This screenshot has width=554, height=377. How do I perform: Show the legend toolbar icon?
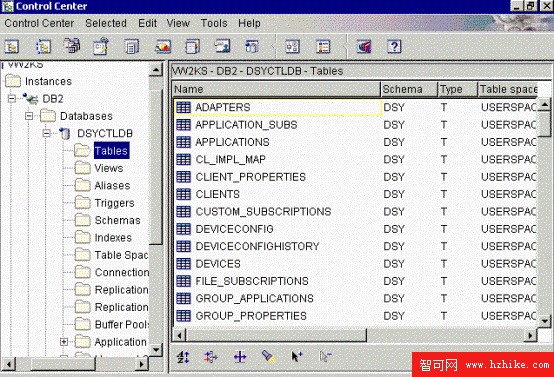323,47
